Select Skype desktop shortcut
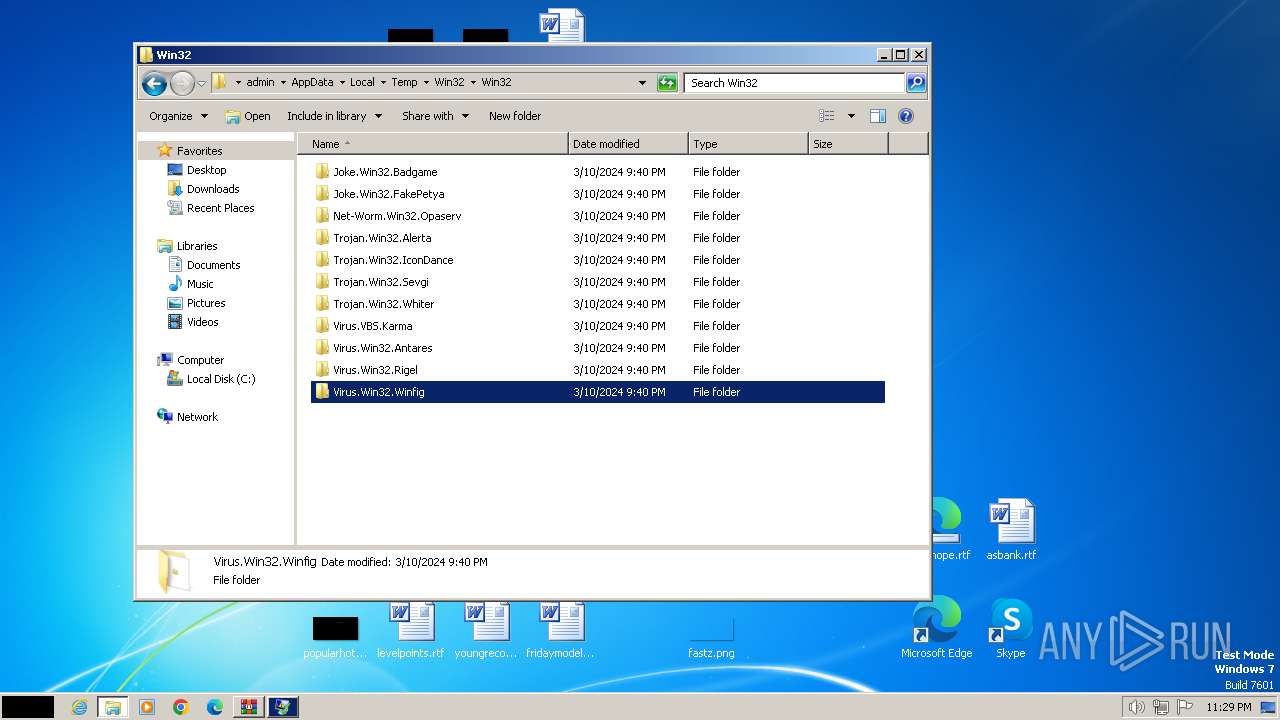Screen dimensions: 1280x720 tap(1011, 629)
